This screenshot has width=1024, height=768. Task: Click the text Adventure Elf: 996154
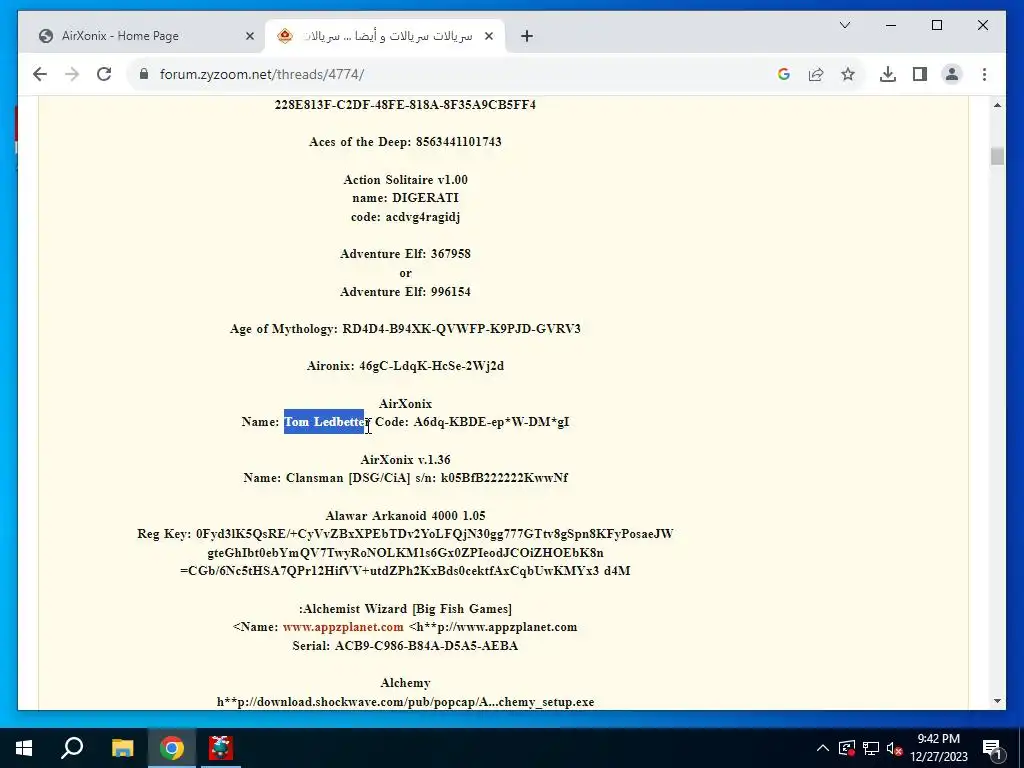click(x=405, y=292)
